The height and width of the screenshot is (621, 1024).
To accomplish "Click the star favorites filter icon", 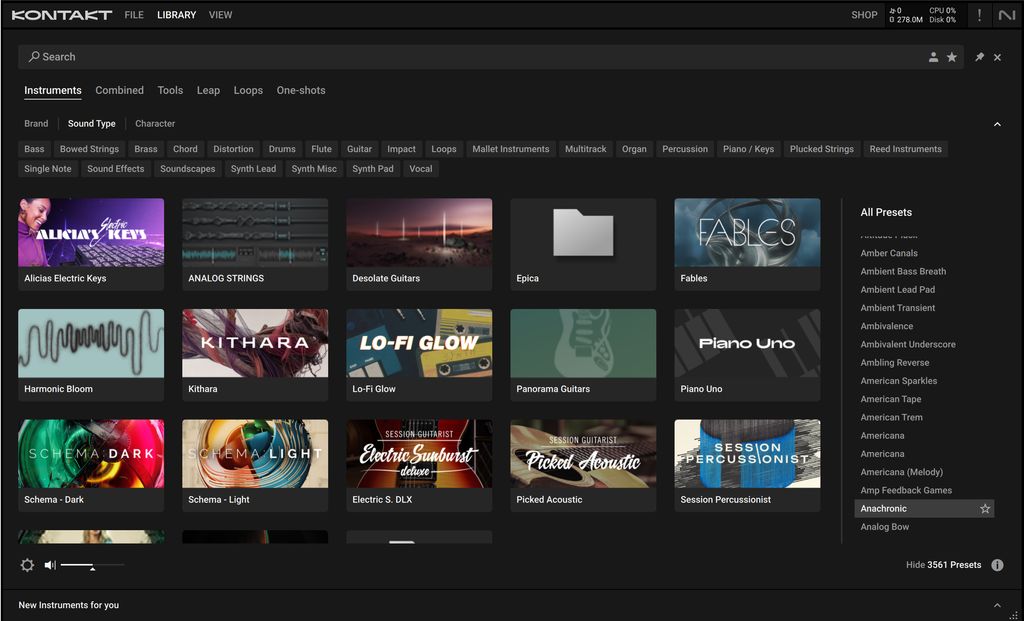I will coord(951,57).
